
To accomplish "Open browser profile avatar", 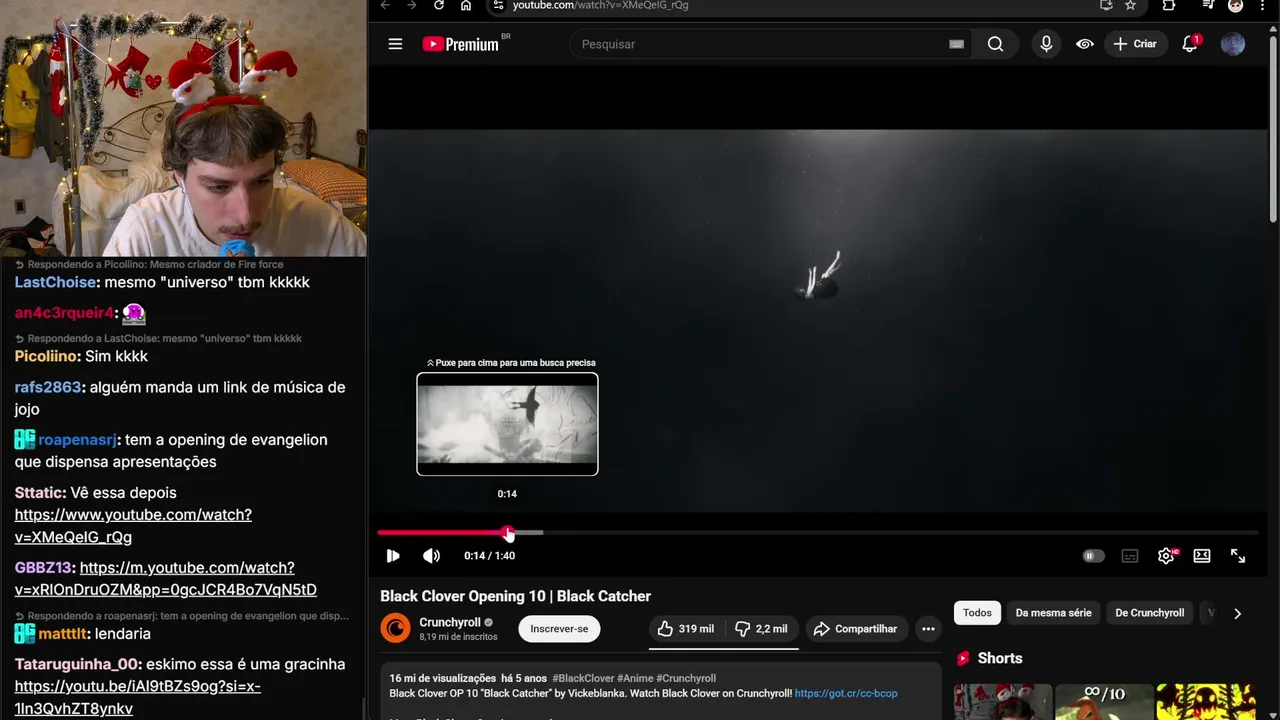I will 1236,5.
